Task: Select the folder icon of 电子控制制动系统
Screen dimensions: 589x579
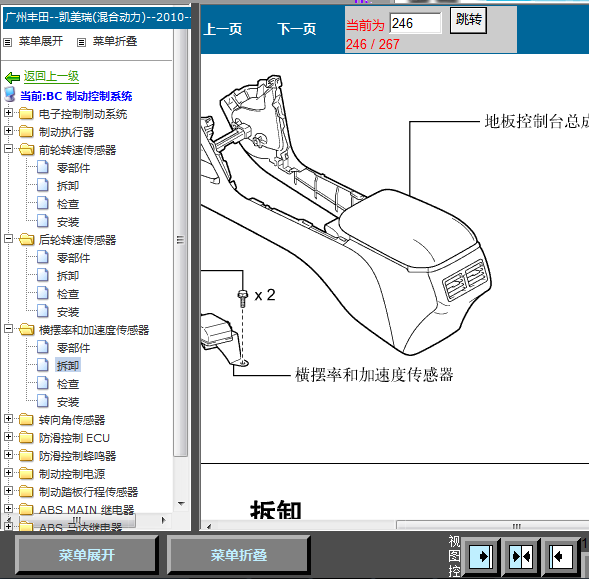Action: [26, 113]
